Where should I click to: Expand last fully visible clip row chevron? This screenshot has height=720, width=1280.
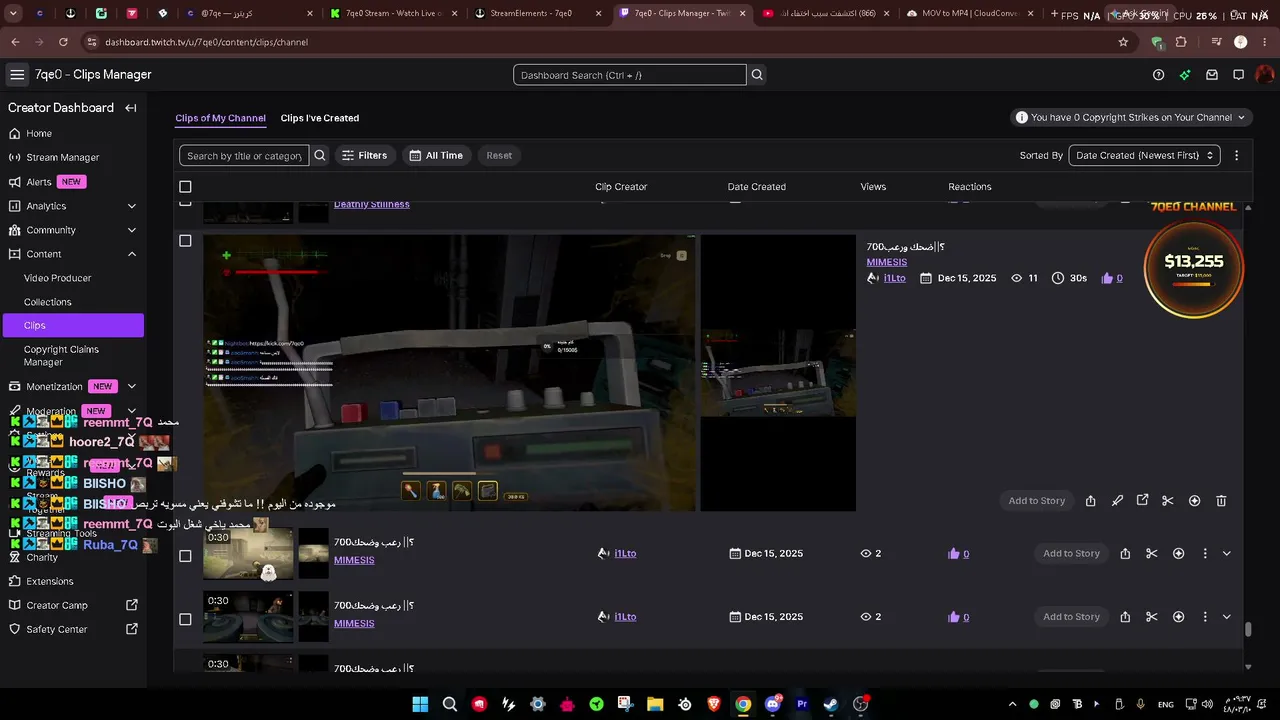1227,617
